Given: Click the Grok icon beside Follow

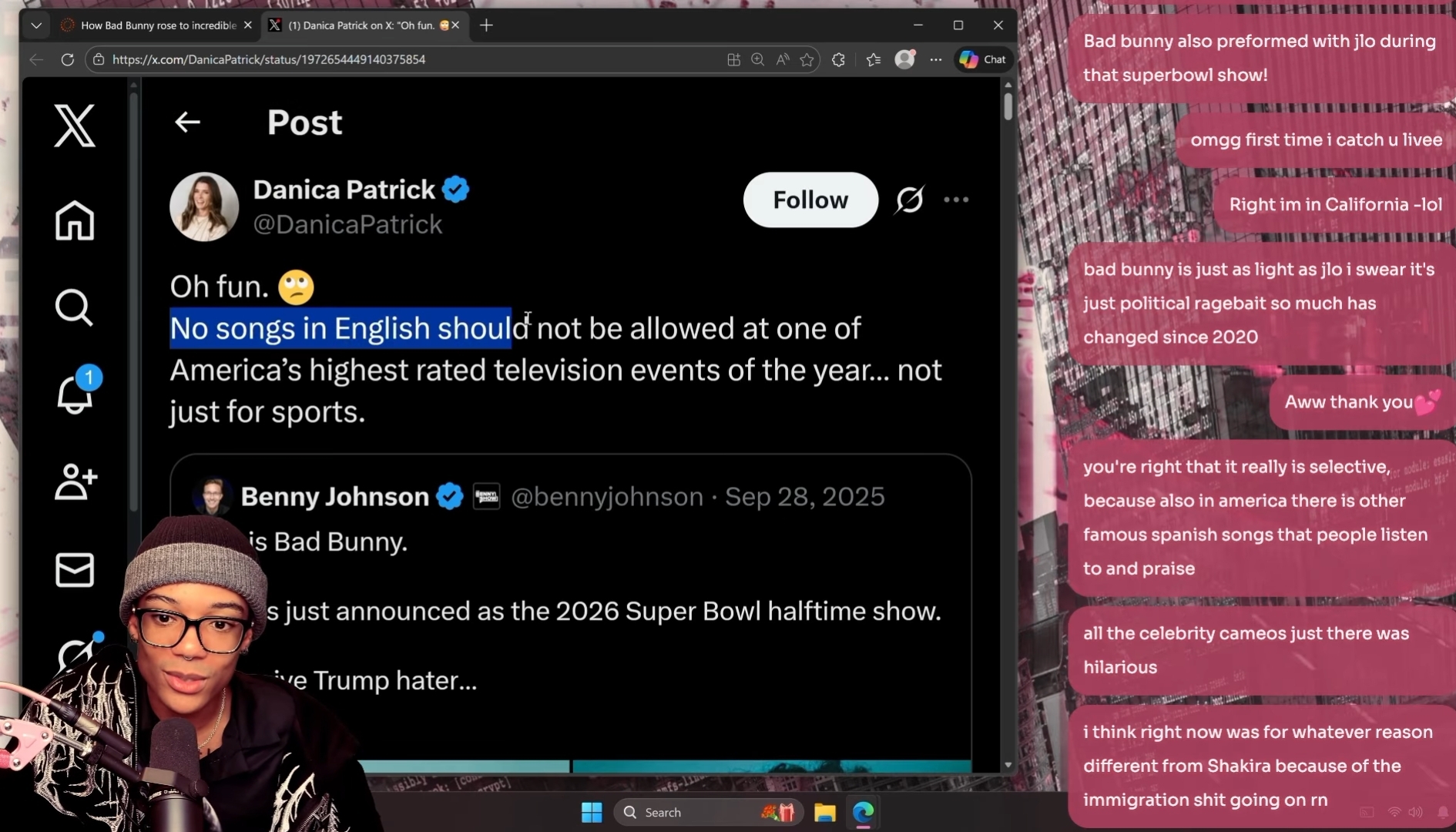Looking at the screenshot, I should pyautogui.click(x=909, y=200).
